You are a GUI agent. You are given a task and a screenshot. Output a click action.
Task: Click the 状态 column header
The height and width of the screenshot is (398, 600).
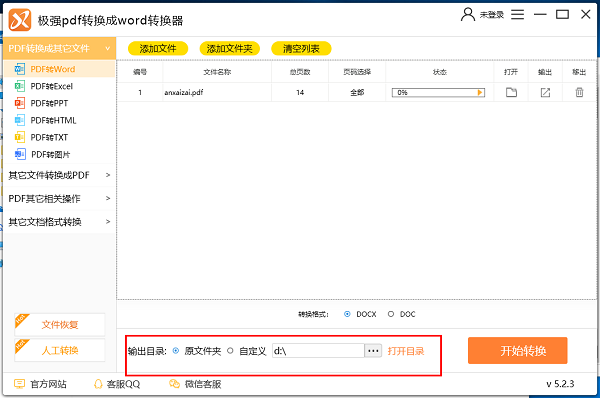pyautogui.click(x=440, y=72)
